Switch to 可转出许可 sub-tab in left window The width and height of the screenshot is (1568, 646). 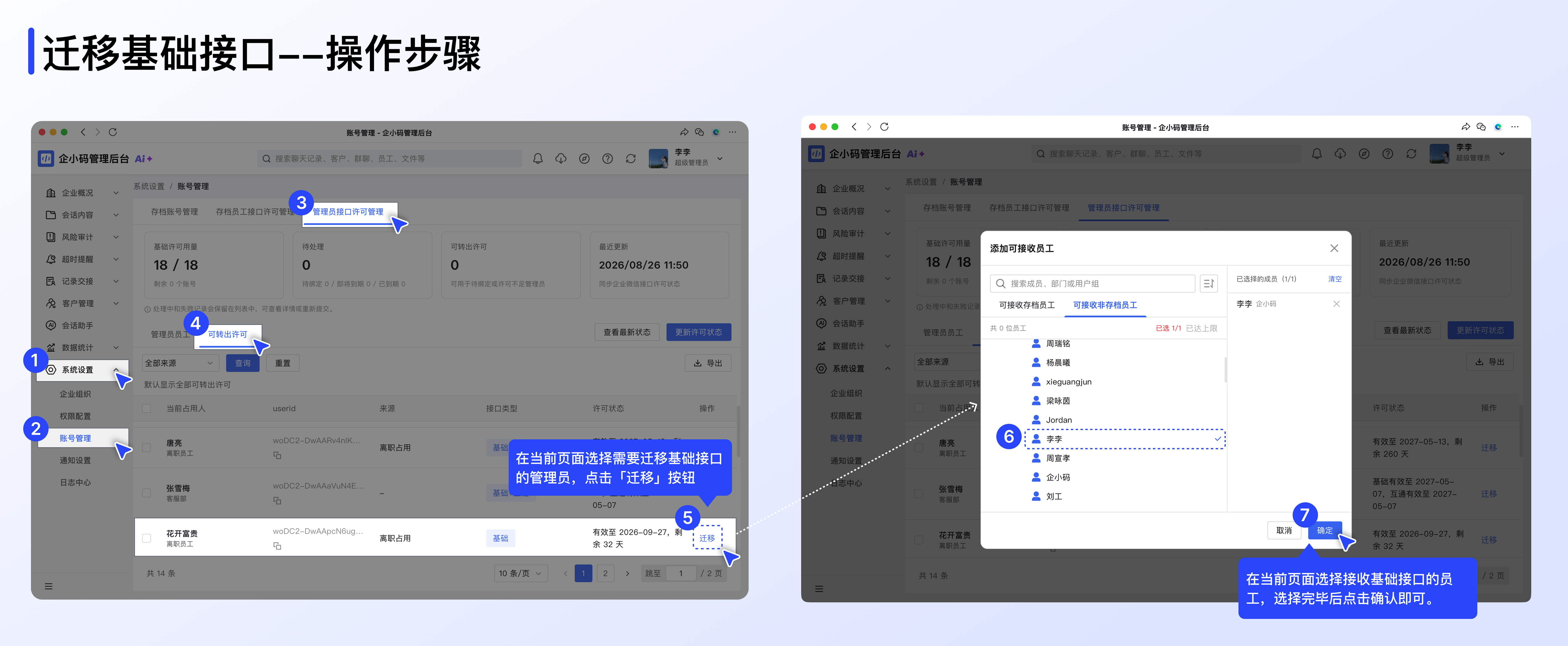[x=228, y=335]
